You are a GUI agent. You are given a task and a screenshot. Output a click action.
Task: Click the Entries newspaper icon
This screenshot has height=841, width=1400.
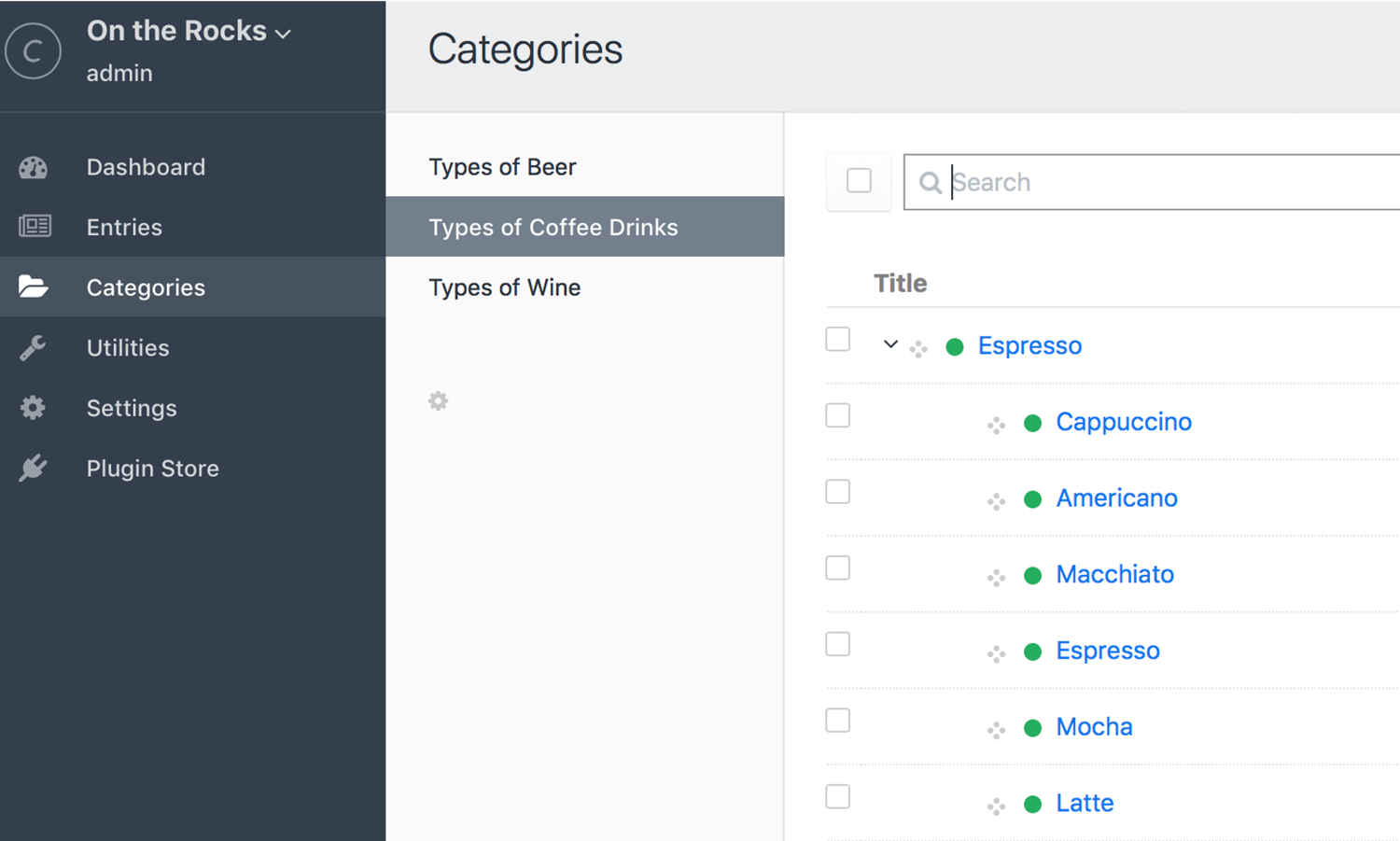[x=35, y=226]
